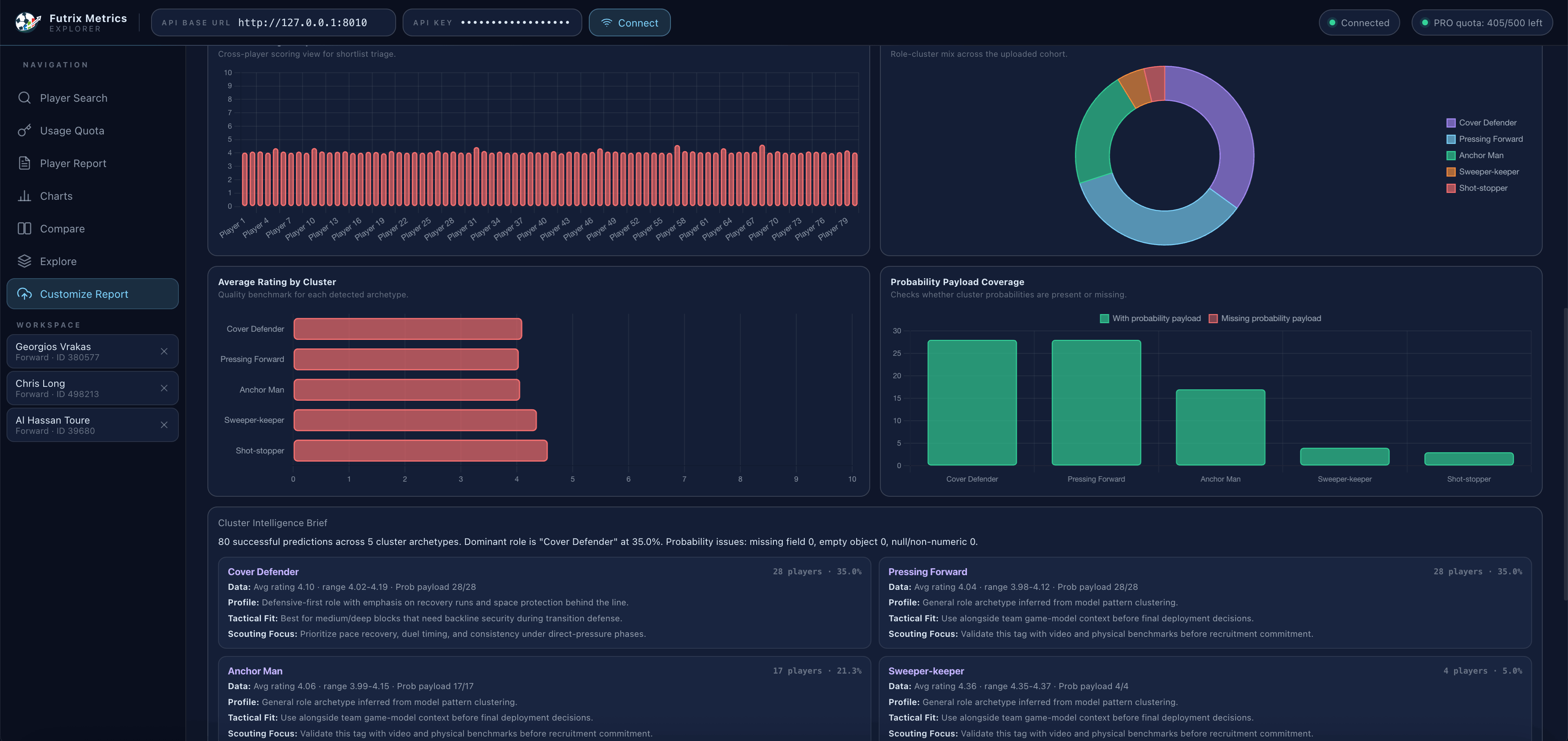Screen dimensions: 1568x741
Task: Click the Futrix Metrics logo
Action: click(x=26, y=22)
